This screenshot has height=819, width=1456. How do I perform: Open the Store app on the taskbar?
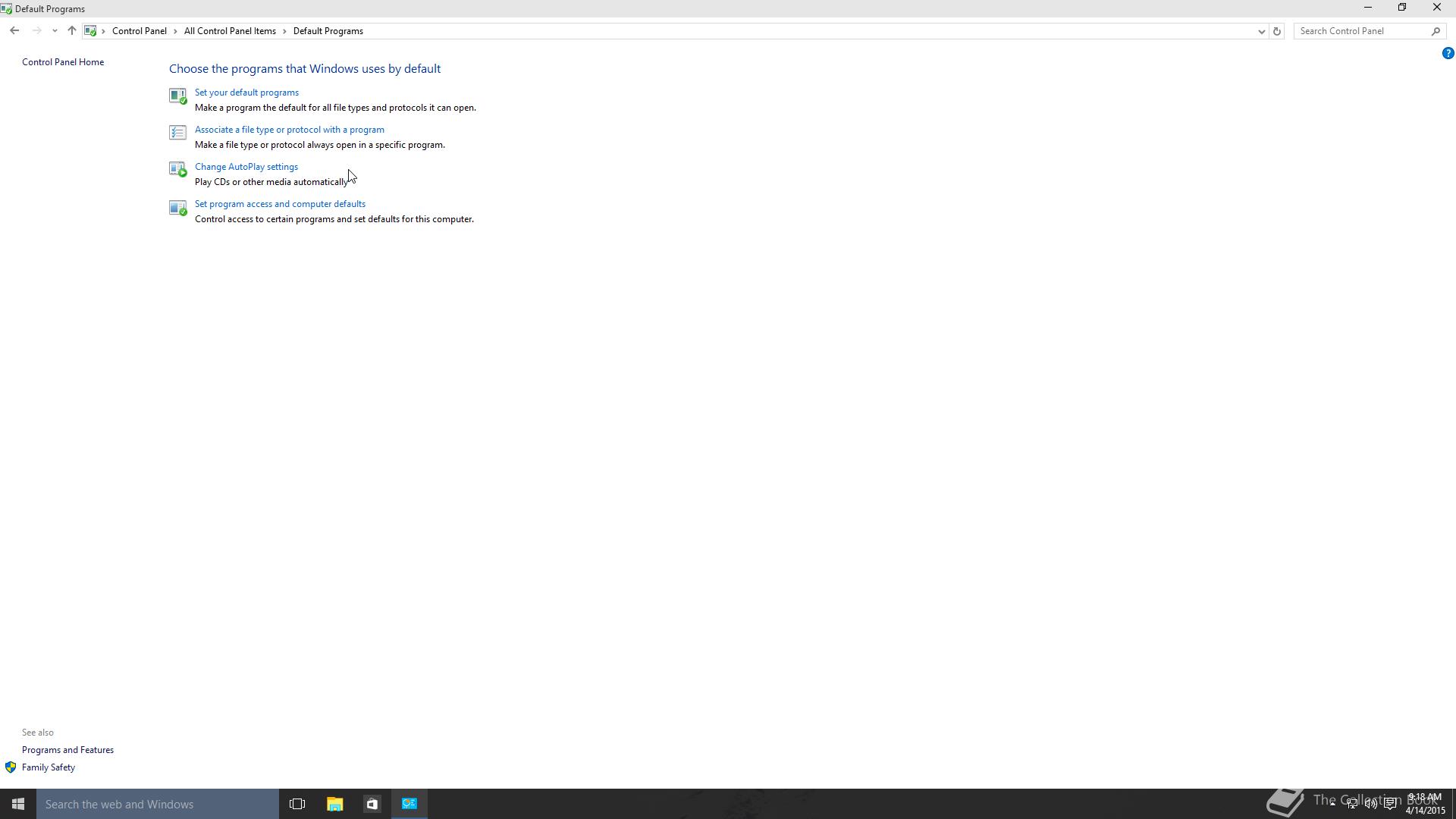[372, 804]
